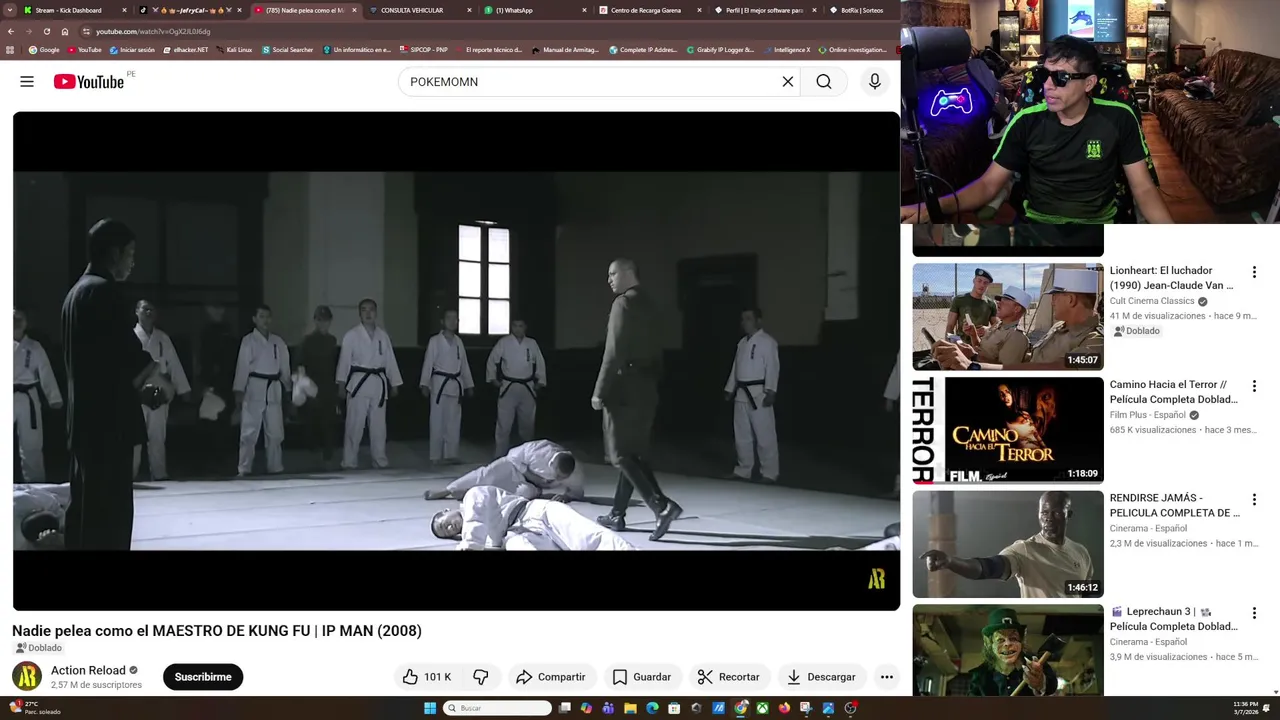Screen dimensions: 1280x720
Task: Open options menu for Leprechaun 3
Action: coord(1254,613)
